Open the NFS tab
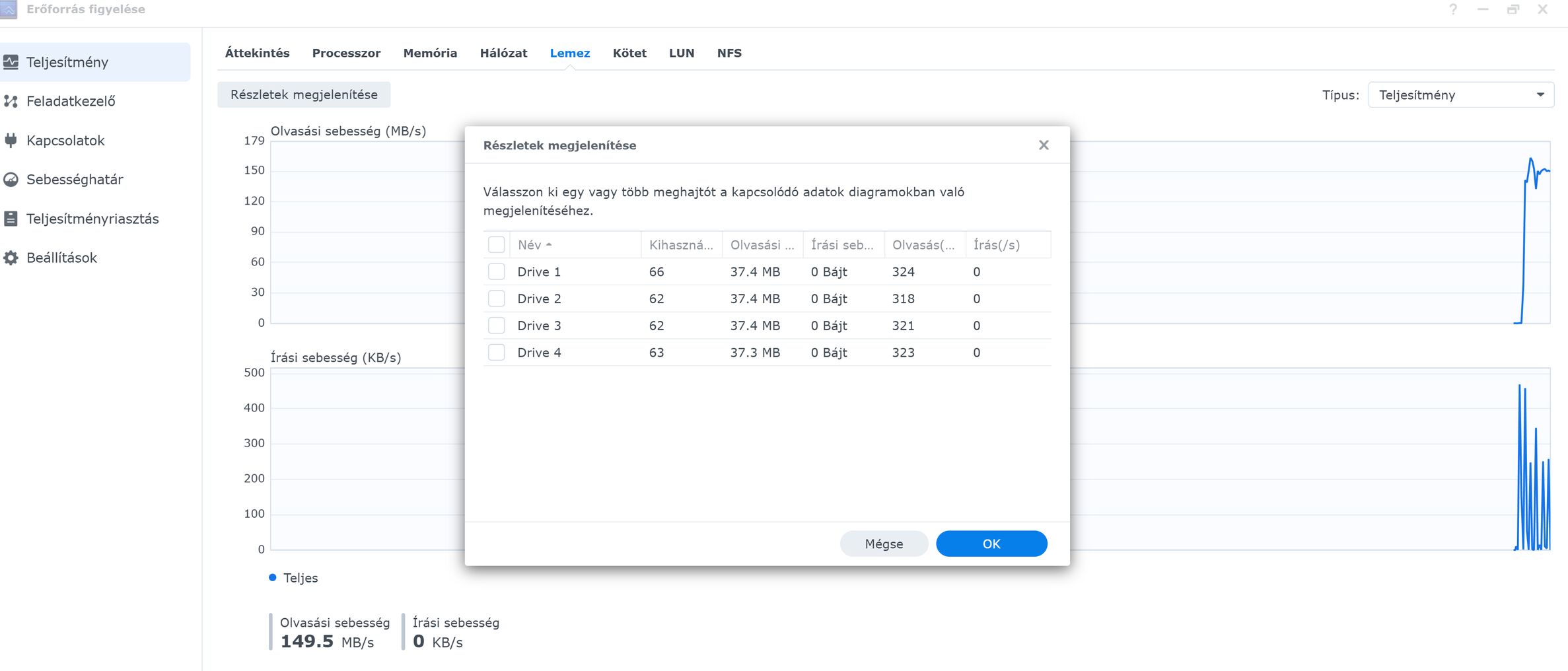 [x=729, y=53]
